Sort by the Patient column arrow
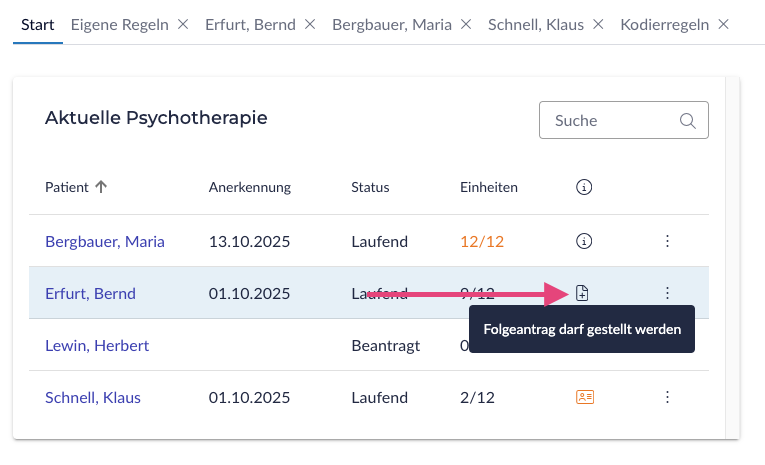Viewport: 765px width, 465px height. pos(101,187)
